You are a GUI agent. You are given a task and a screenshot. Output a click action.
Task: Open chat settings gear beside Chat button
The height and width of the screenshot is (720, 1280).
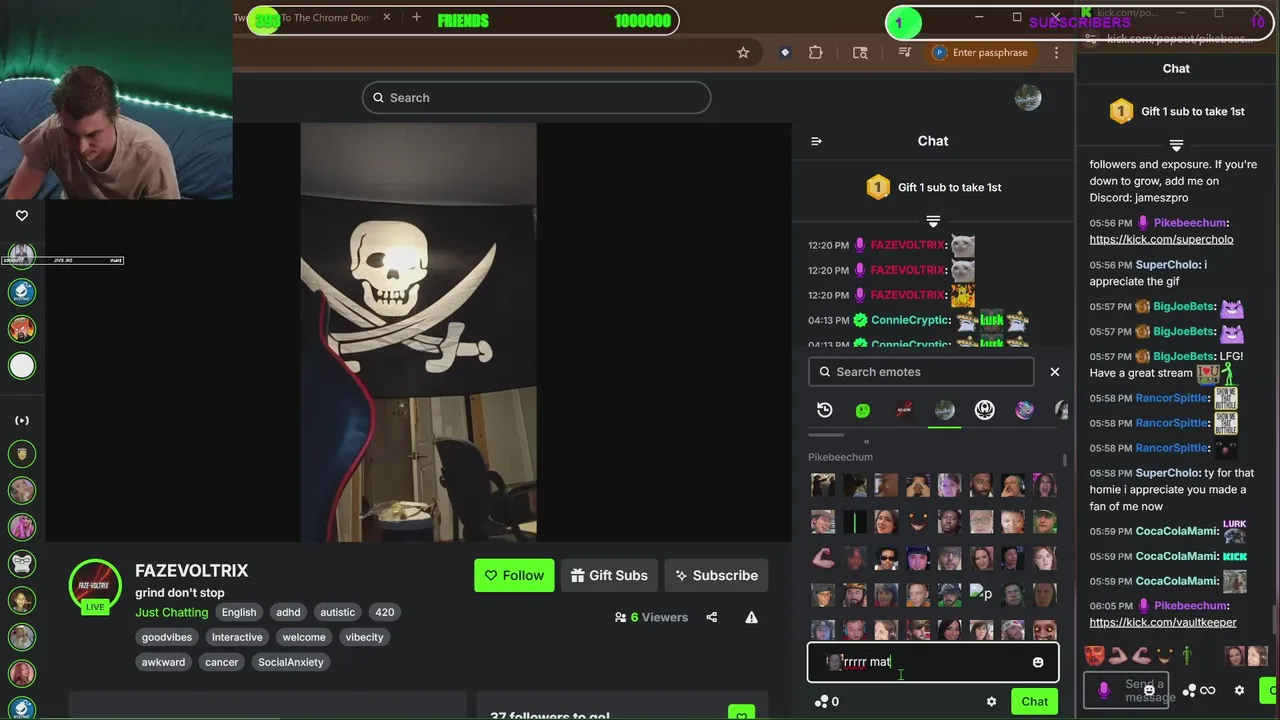tap(991, 702)
